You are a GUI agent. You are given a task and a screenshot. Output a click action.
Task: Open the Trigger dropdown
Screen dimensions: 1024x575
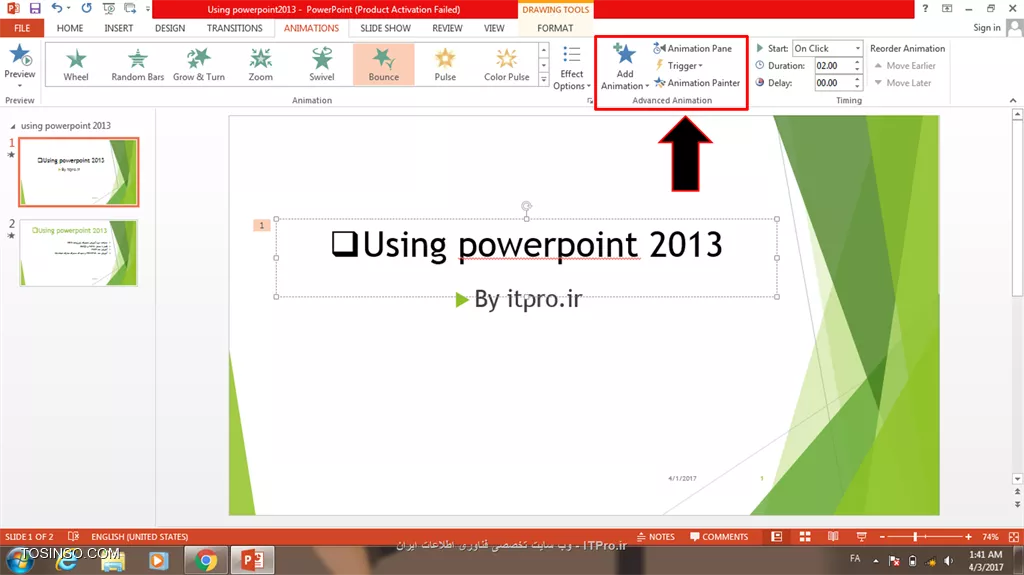[x=679, y=65]
